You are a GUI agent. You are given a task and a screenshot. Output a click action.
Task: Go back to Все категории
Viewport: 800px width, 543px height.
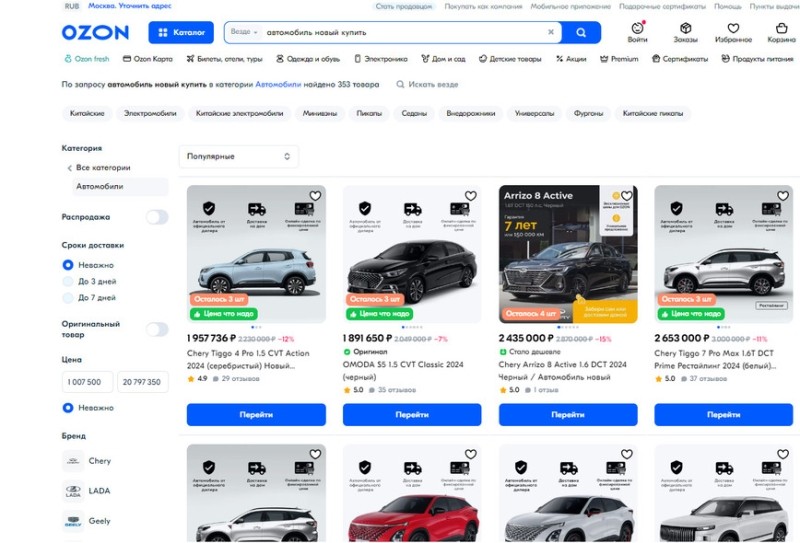coord(102,168)
